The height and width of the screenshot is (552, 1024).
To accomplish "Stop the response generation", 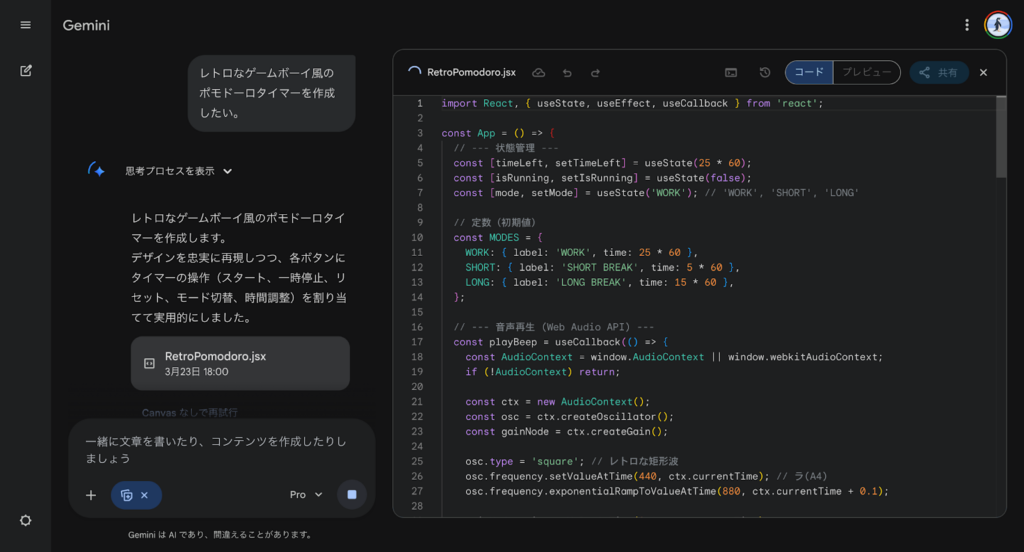I will point(352,495).
